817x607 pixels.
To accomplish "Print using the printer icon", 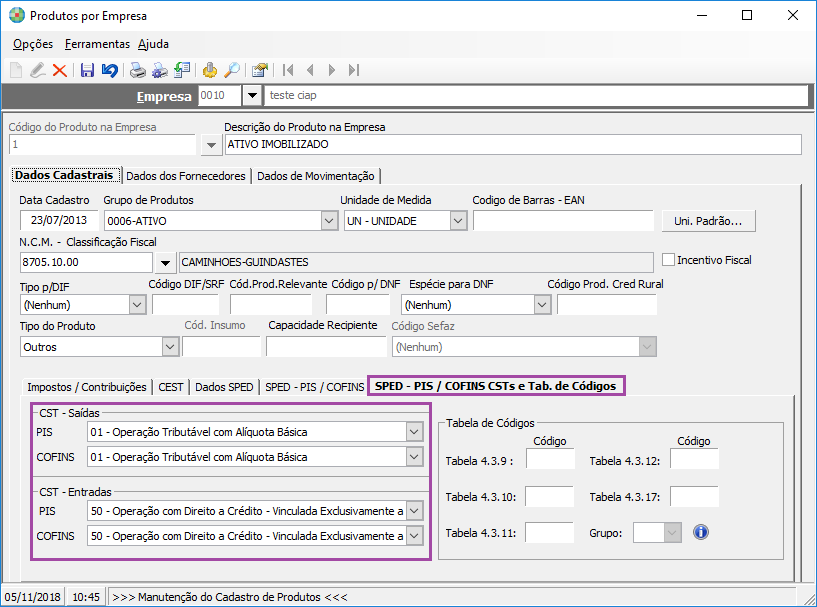I will point(138,70).
